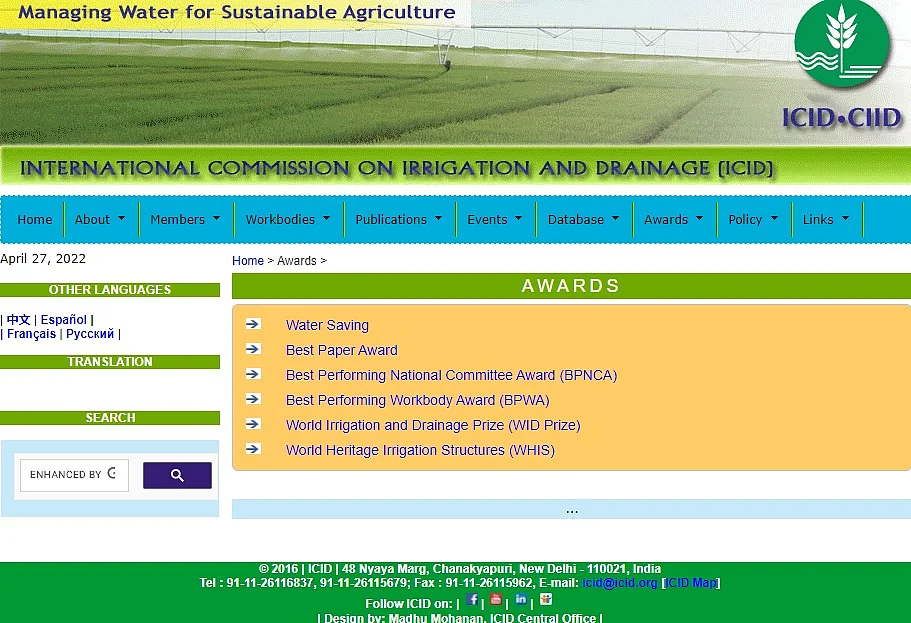Switch language to Chinese (中文)
This screenshot has height=623, width=911.
pos(18,320)
